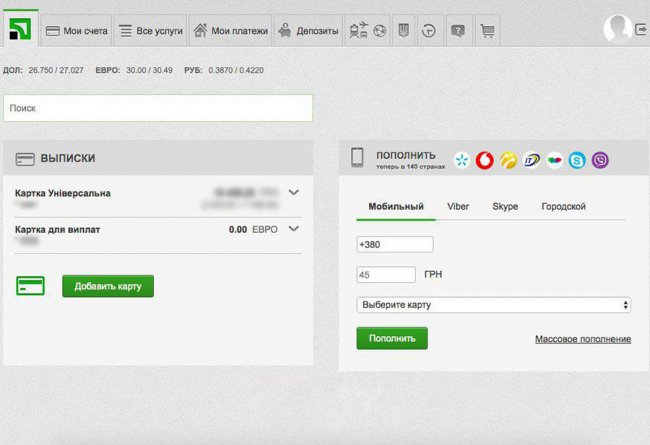The height and width of the screenshot is (445, 650).
Task: Select Vodafone operator icon
Action: coord(485,160)
